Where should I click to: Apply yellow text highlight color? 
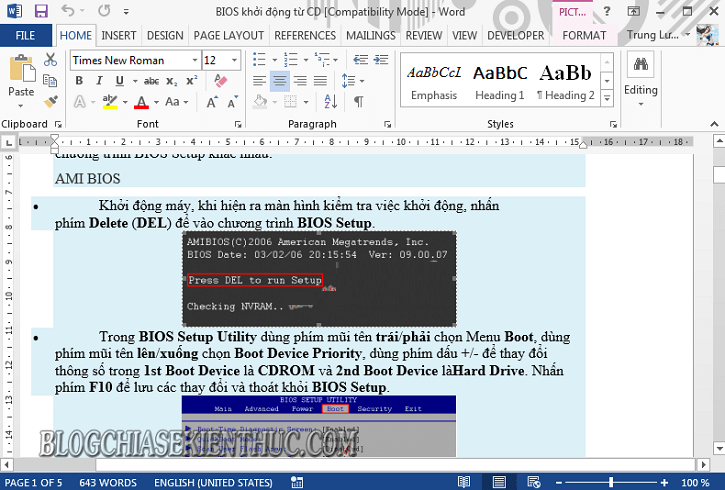pos(110,102)
